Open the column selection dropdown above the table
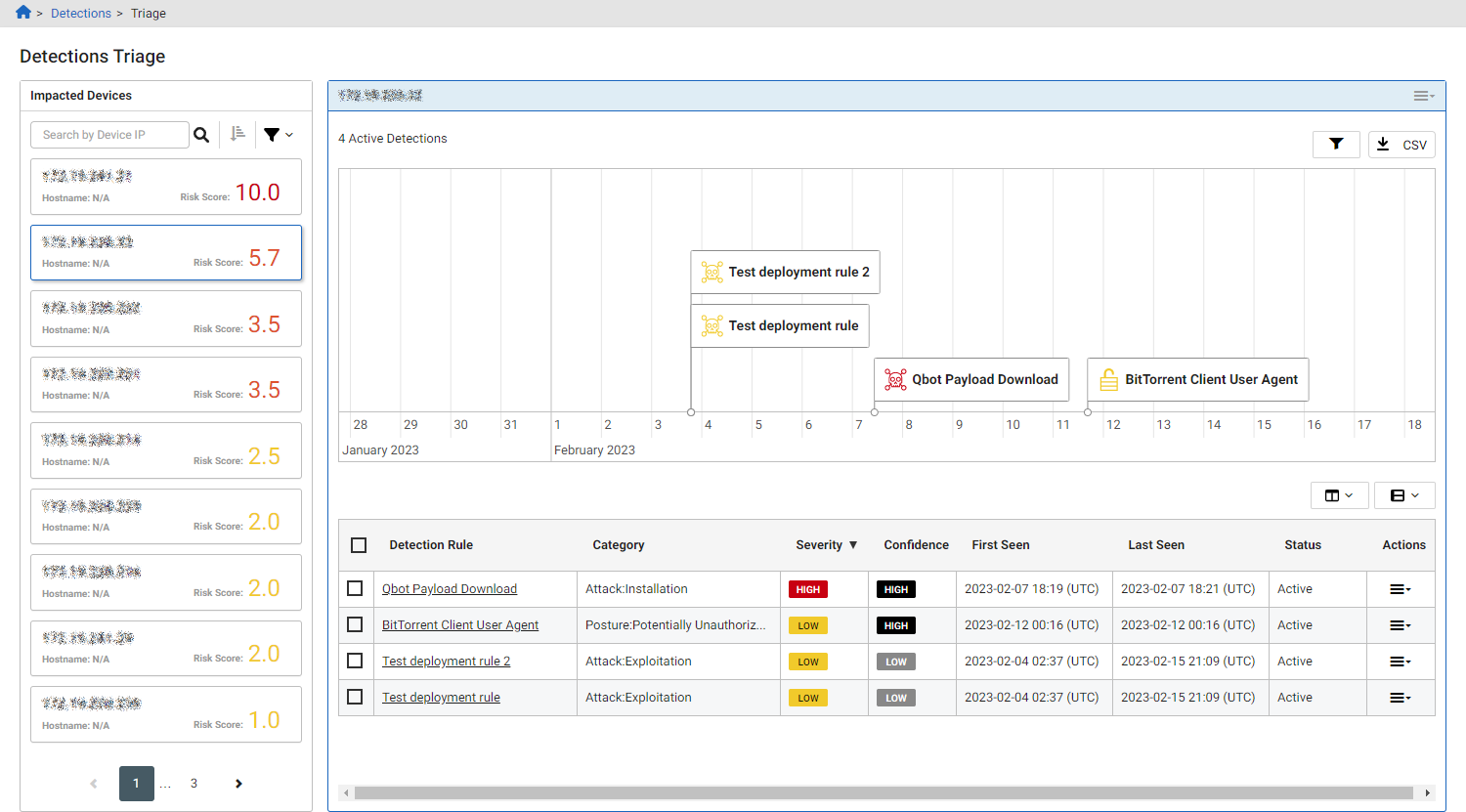 point(1339,495)
